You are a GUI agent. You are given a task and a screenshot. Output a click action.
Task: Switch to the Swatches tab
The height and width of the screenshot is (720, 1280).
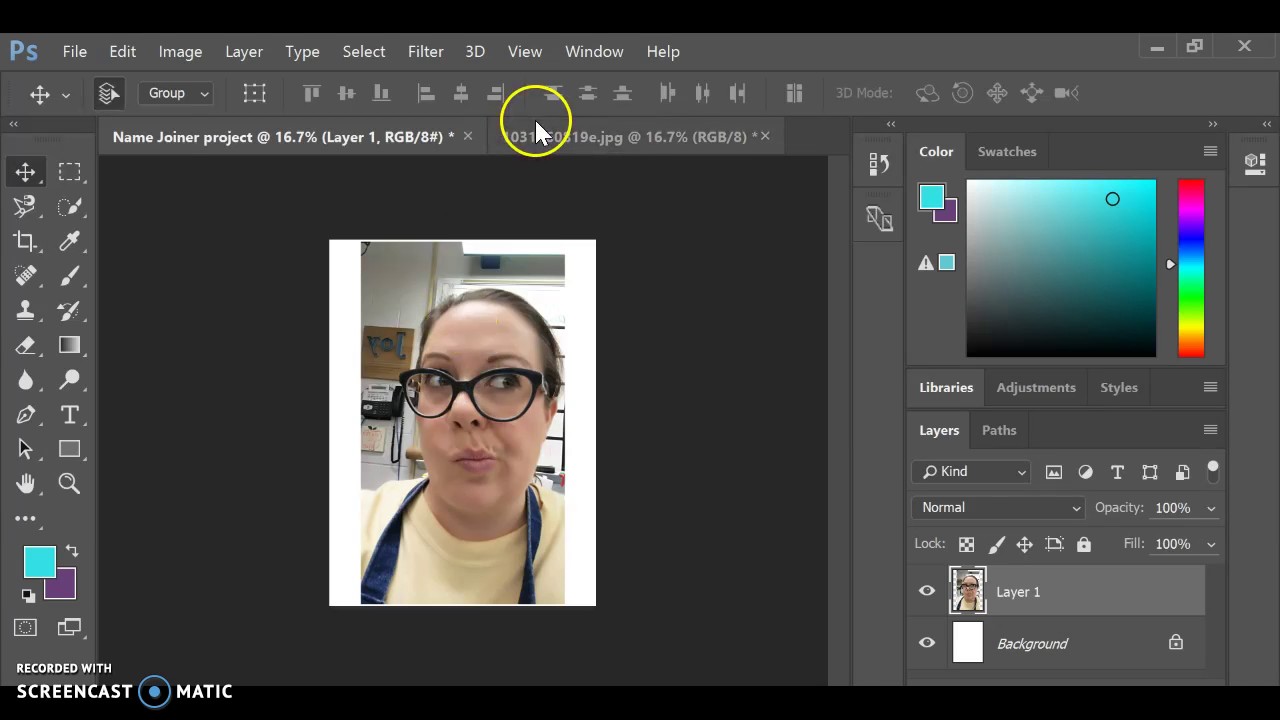click(1006, 151)
